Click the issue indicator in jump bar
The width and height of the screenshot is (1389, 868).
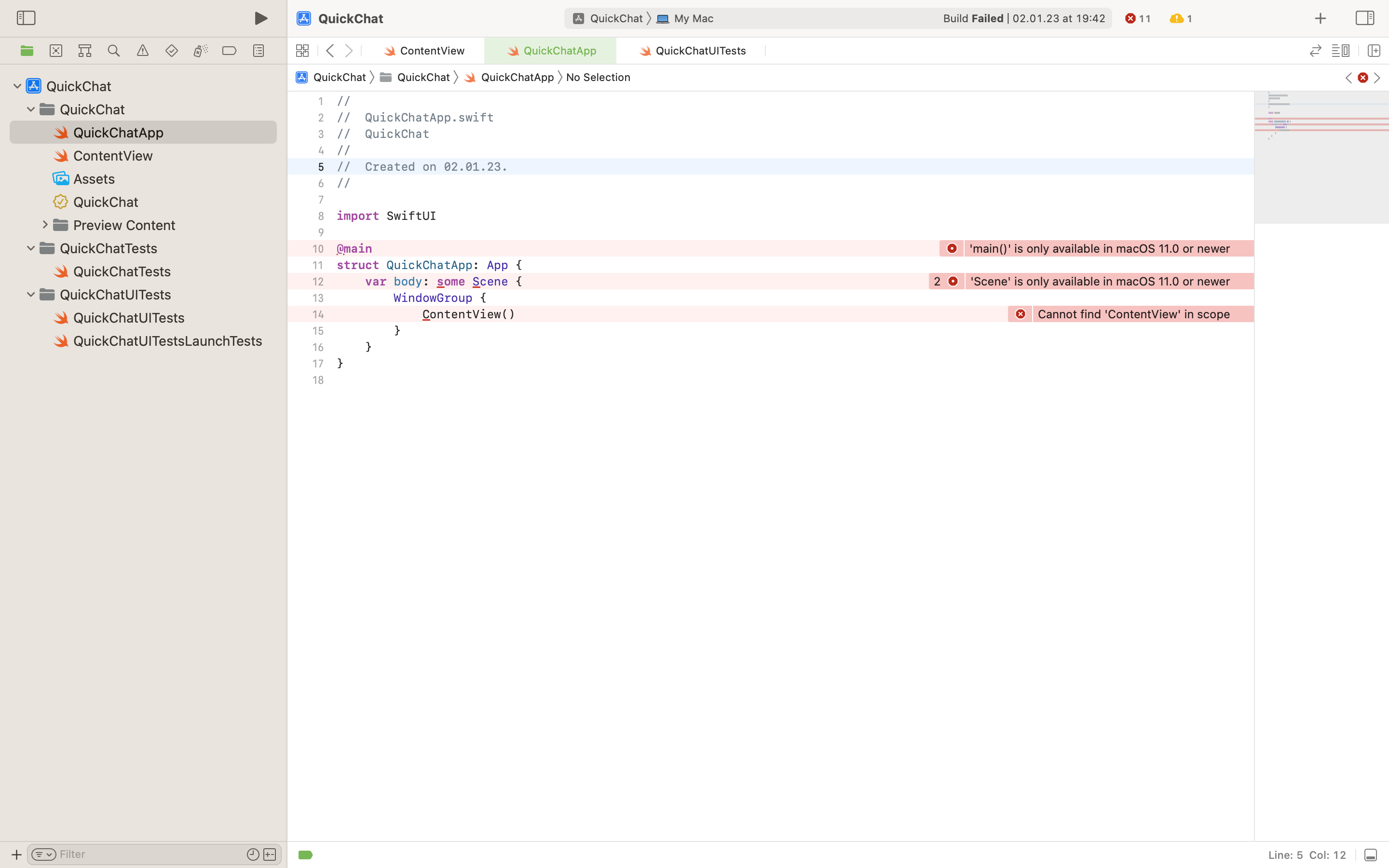tap(1362, 78)
